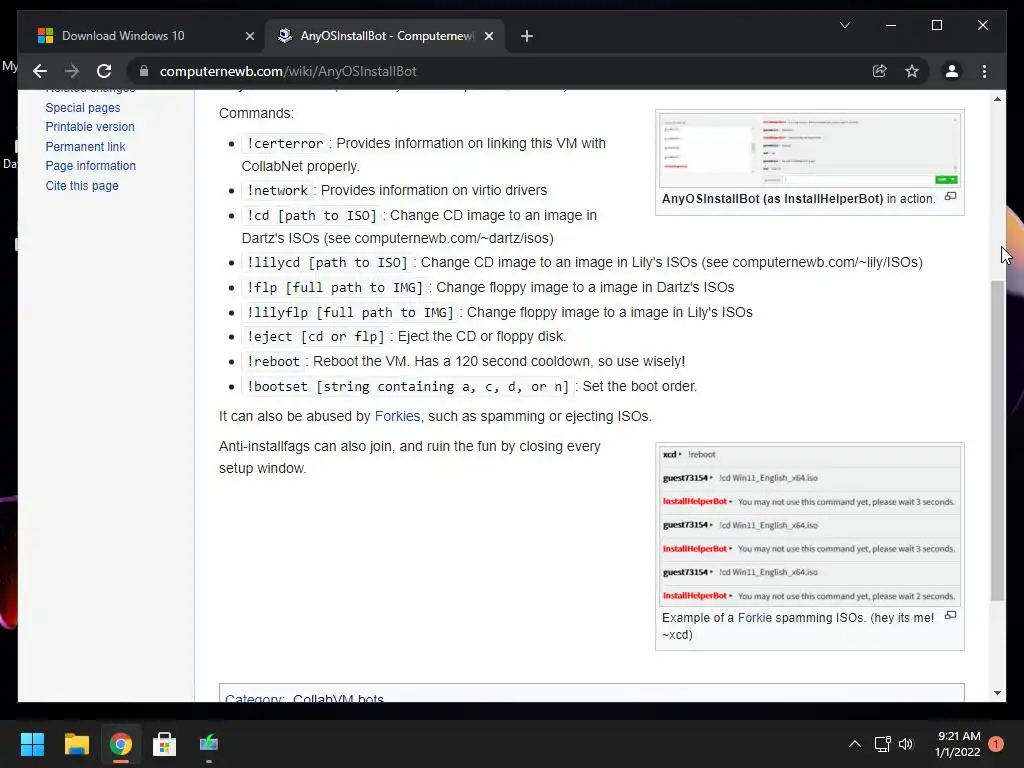Reload the current wiki page

104,71
